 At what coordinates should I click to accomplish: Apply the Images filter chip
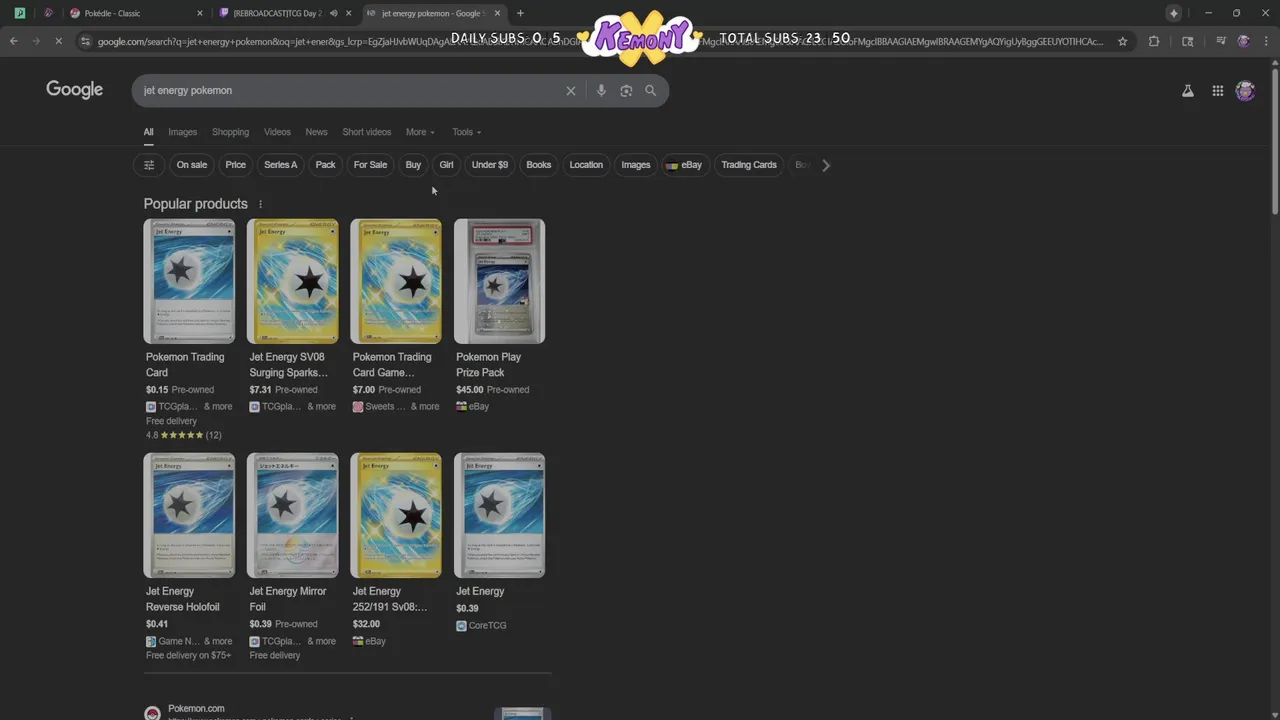[x=636, y=165]
